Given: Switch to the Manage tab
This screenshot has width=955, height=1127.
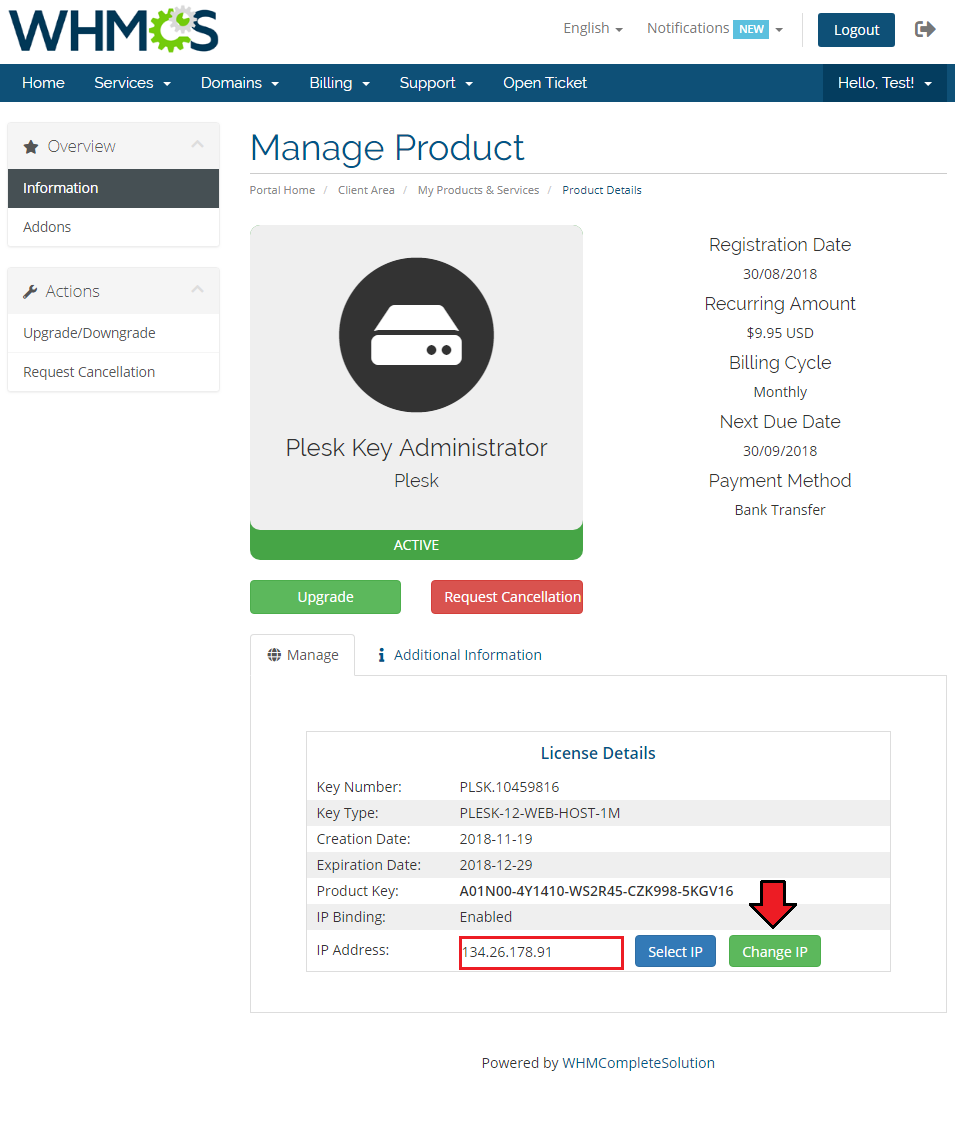Looking at the screenshot, I should click(303, 655).
